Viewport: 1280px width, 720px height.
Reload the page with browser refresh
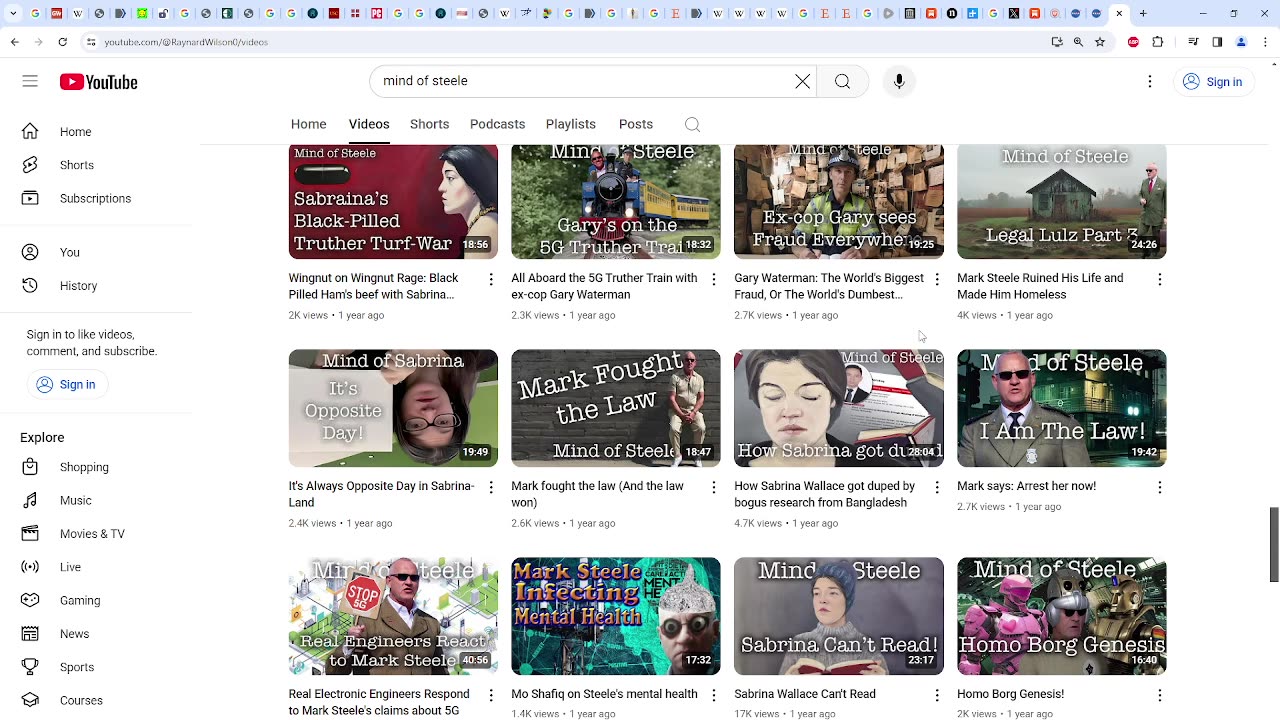coord(63,42)
